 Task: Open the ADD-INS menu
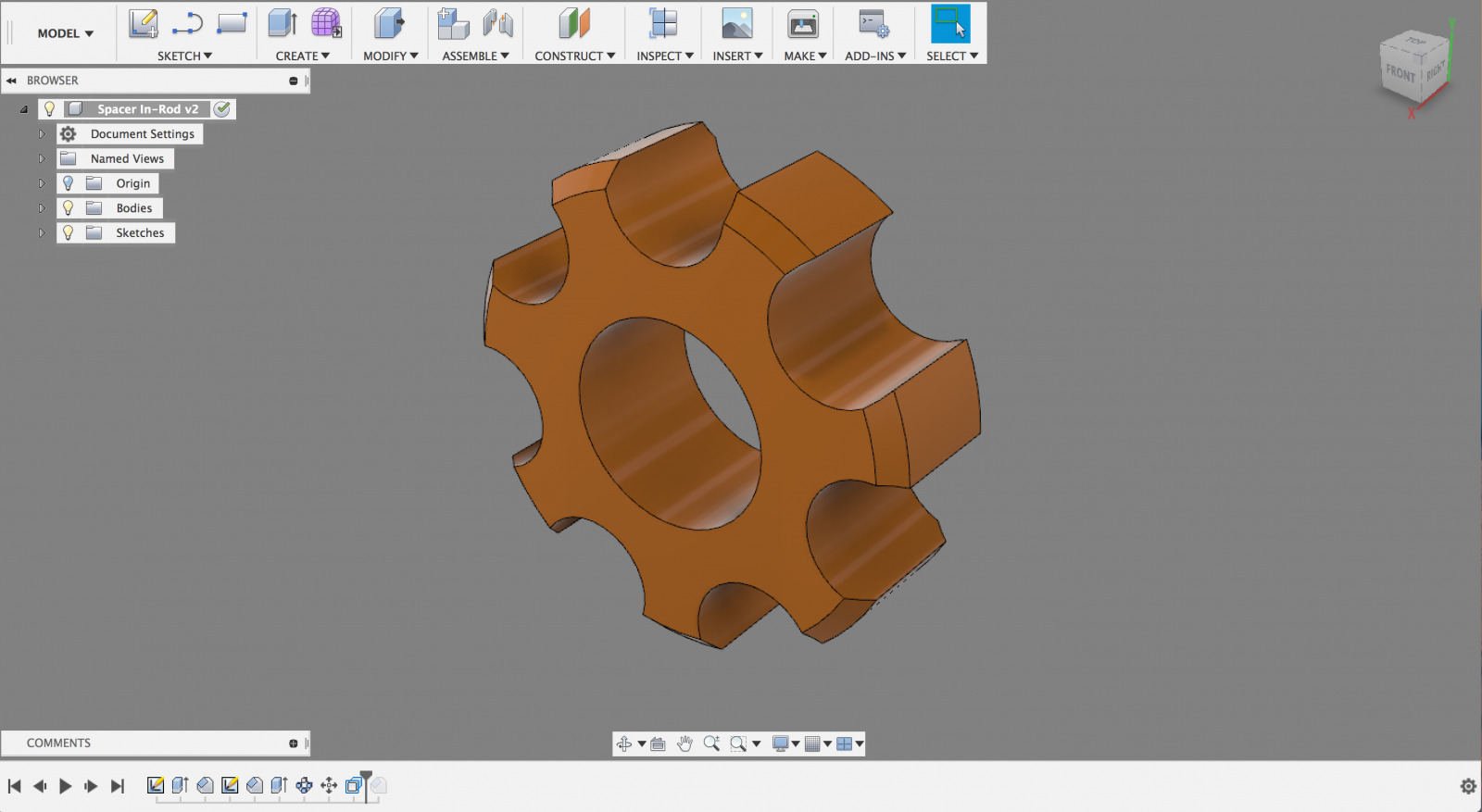874,56
